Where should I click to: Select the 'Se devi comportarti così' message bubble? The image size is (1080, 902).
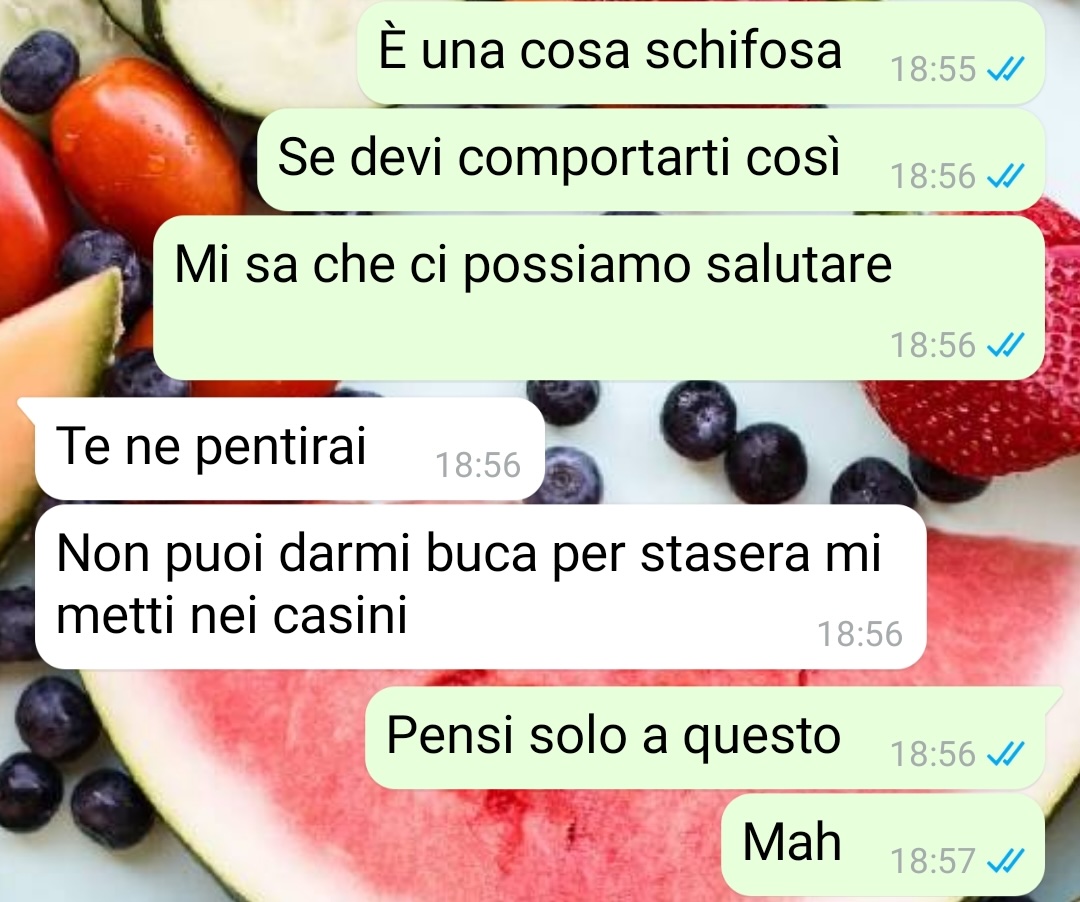pyautogui.click(x=651, y=160)
